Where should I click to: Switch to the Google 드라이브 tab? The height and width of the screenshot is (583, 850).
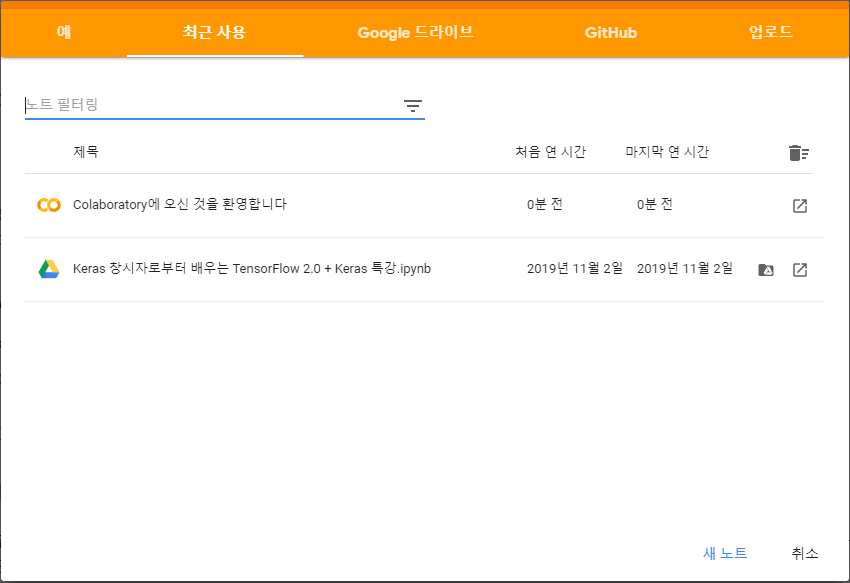(415, 32)
